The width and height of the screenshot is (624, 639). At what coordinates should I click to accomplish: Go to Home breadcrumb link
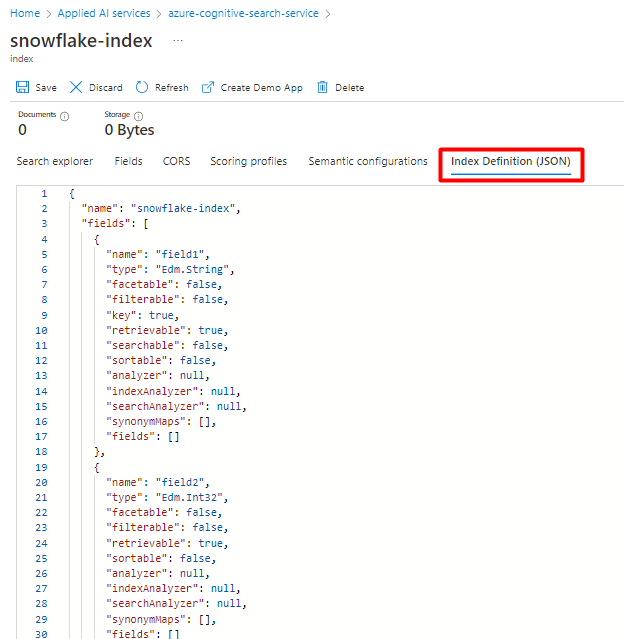[x=25, y=13]
